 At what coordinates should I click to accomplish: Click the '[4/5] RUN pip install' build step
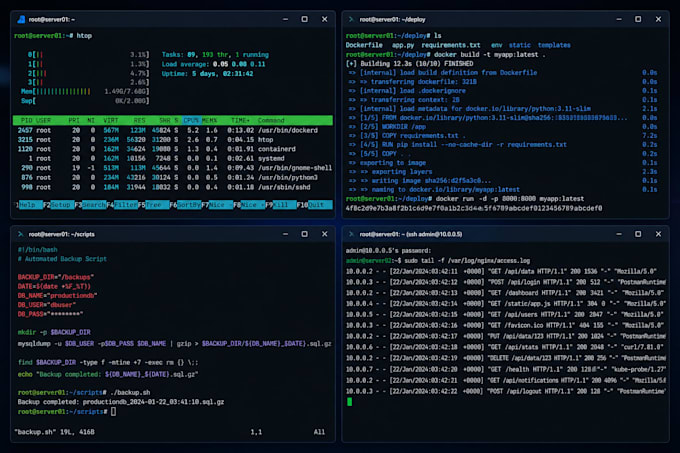503,145
